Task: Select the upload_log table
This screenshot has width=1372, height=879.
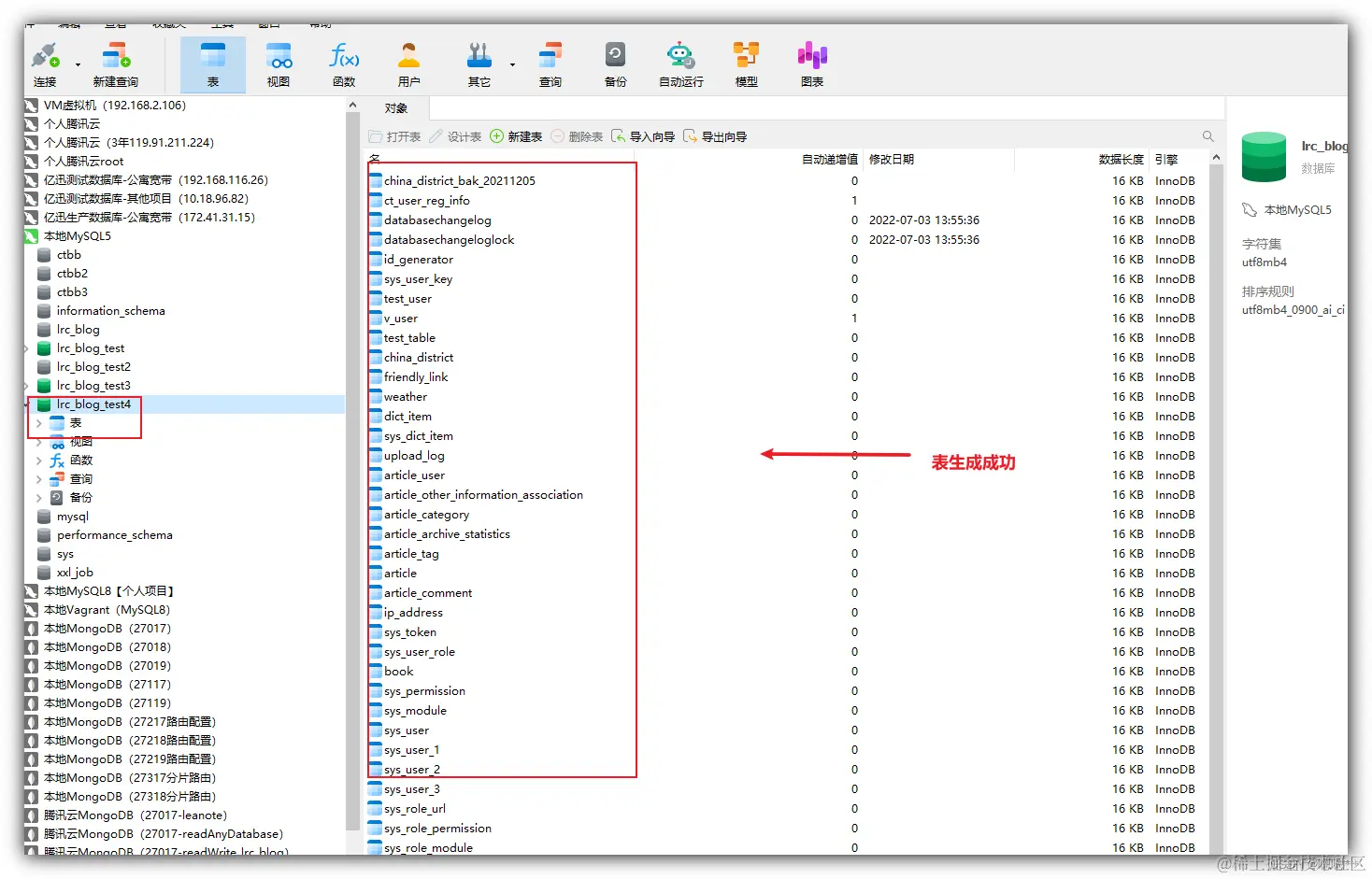Action: coord(414,456)
